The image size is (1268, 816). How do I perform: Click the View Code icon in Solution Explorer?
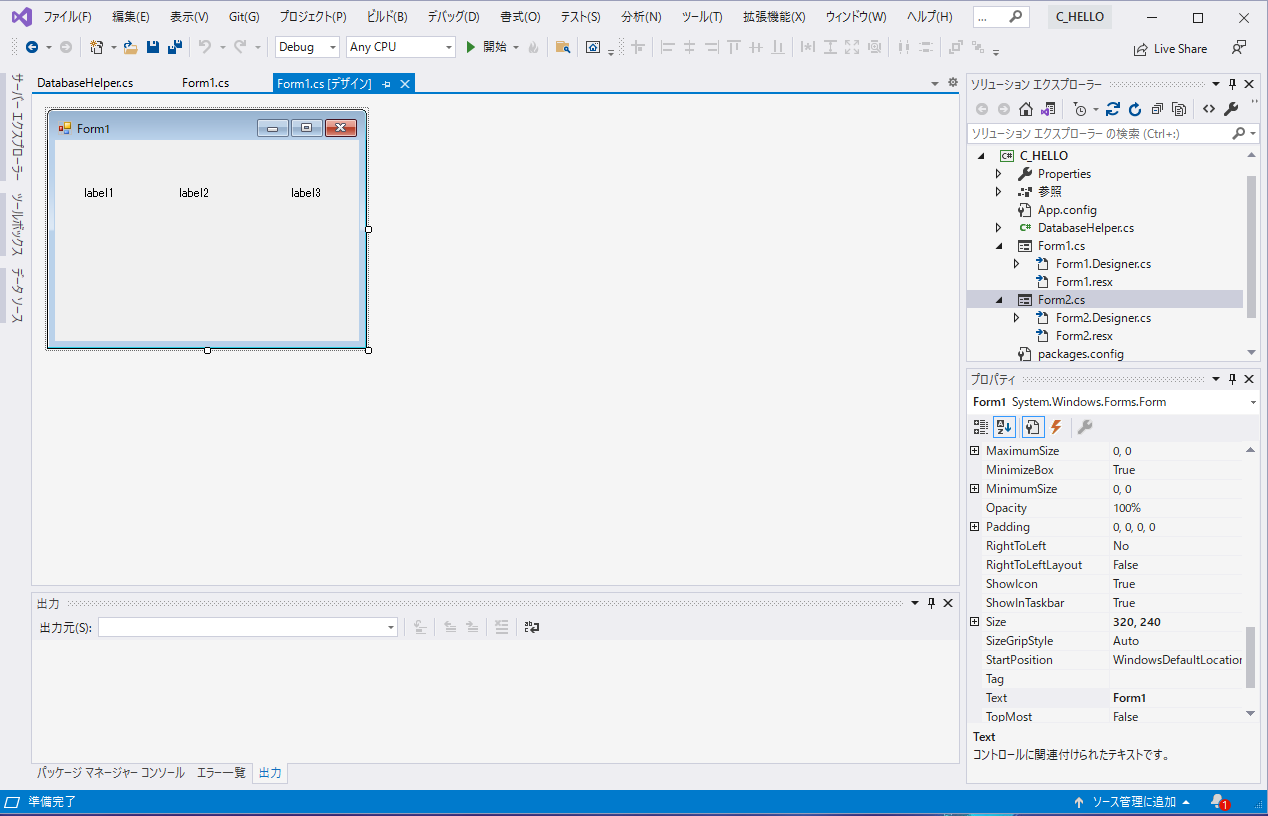[1209, 109]
